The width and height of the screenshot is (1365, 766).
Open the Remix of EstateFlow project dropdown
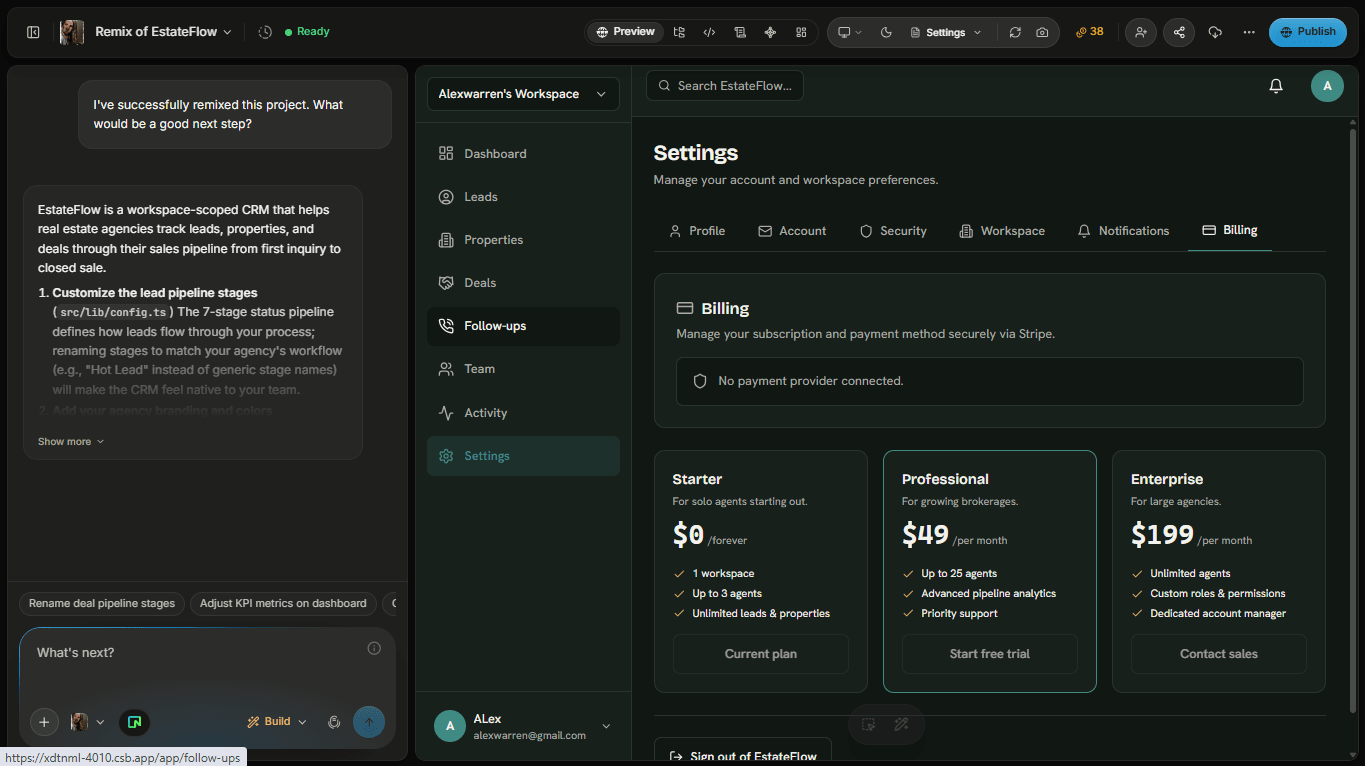pyautogui.click(x=163, y=32)
